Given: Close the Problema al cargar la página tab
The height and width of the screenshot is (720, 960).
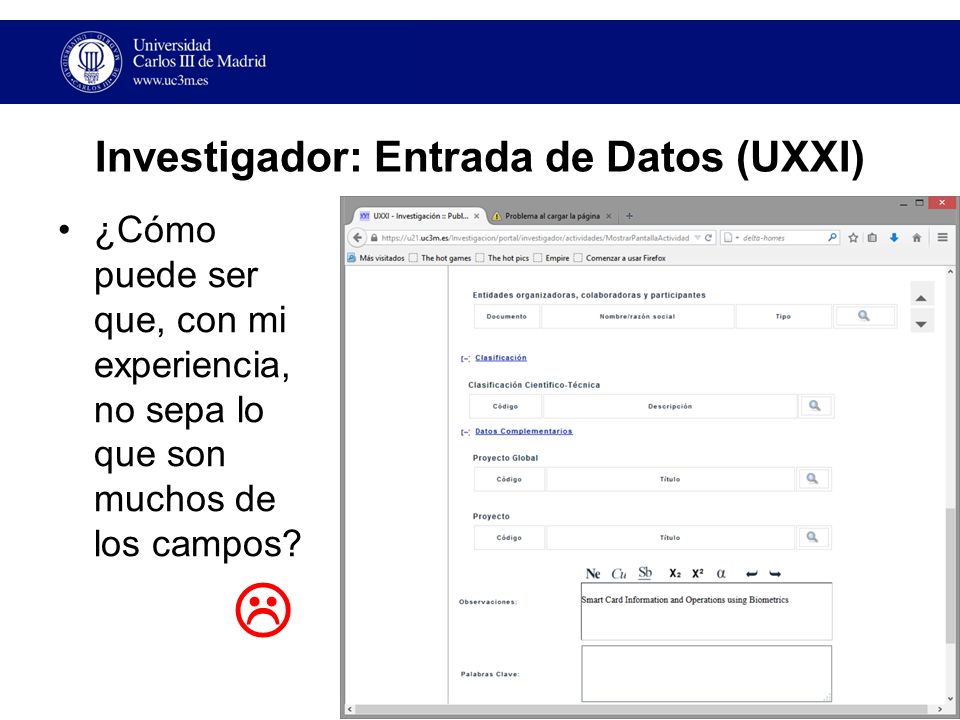Looking at the screenshot, I should [x=609, y=216].
